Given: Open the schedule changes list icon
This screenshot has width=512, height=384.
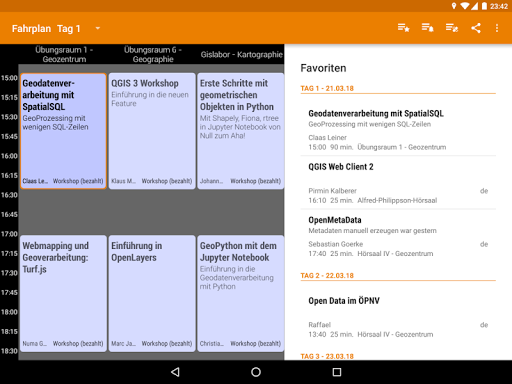Looking at the screenshot, I should (452, 28).
